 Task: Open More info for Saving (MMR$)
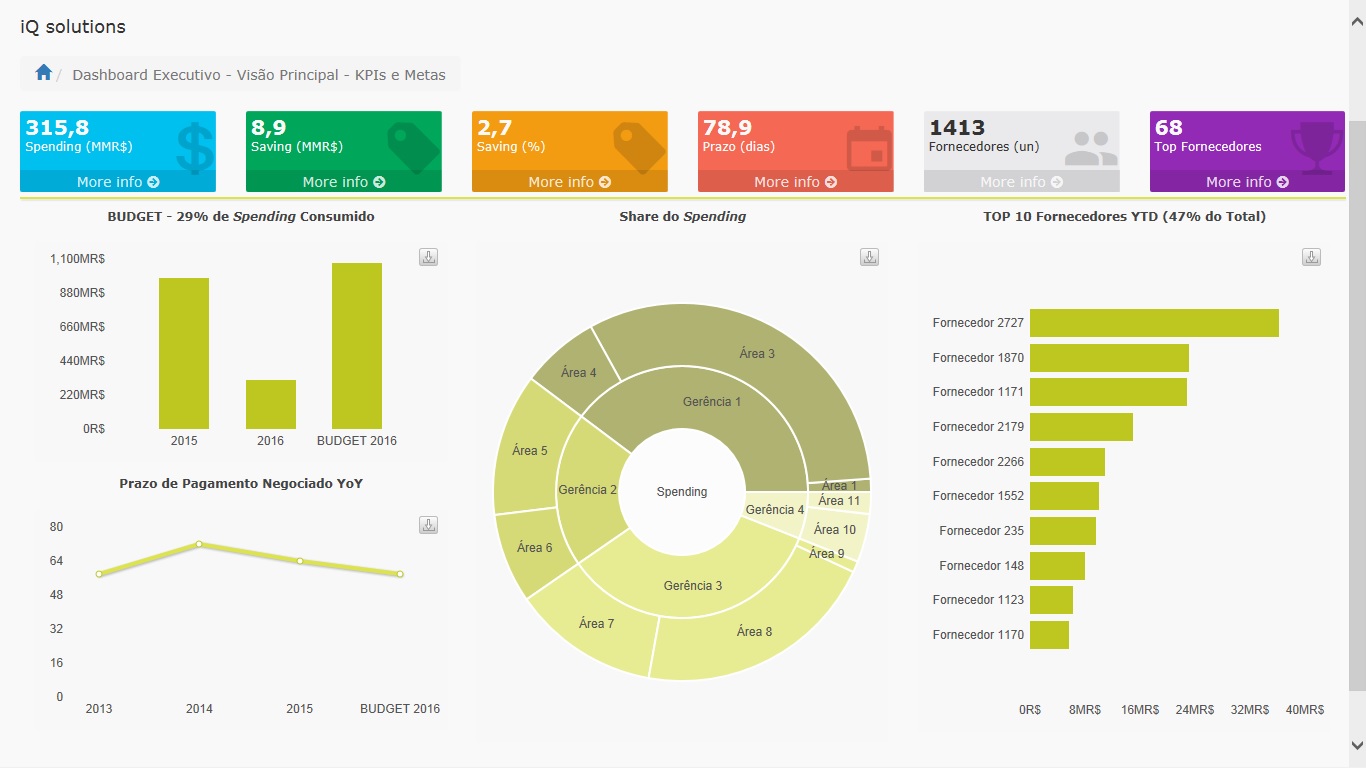coord(344,182)
